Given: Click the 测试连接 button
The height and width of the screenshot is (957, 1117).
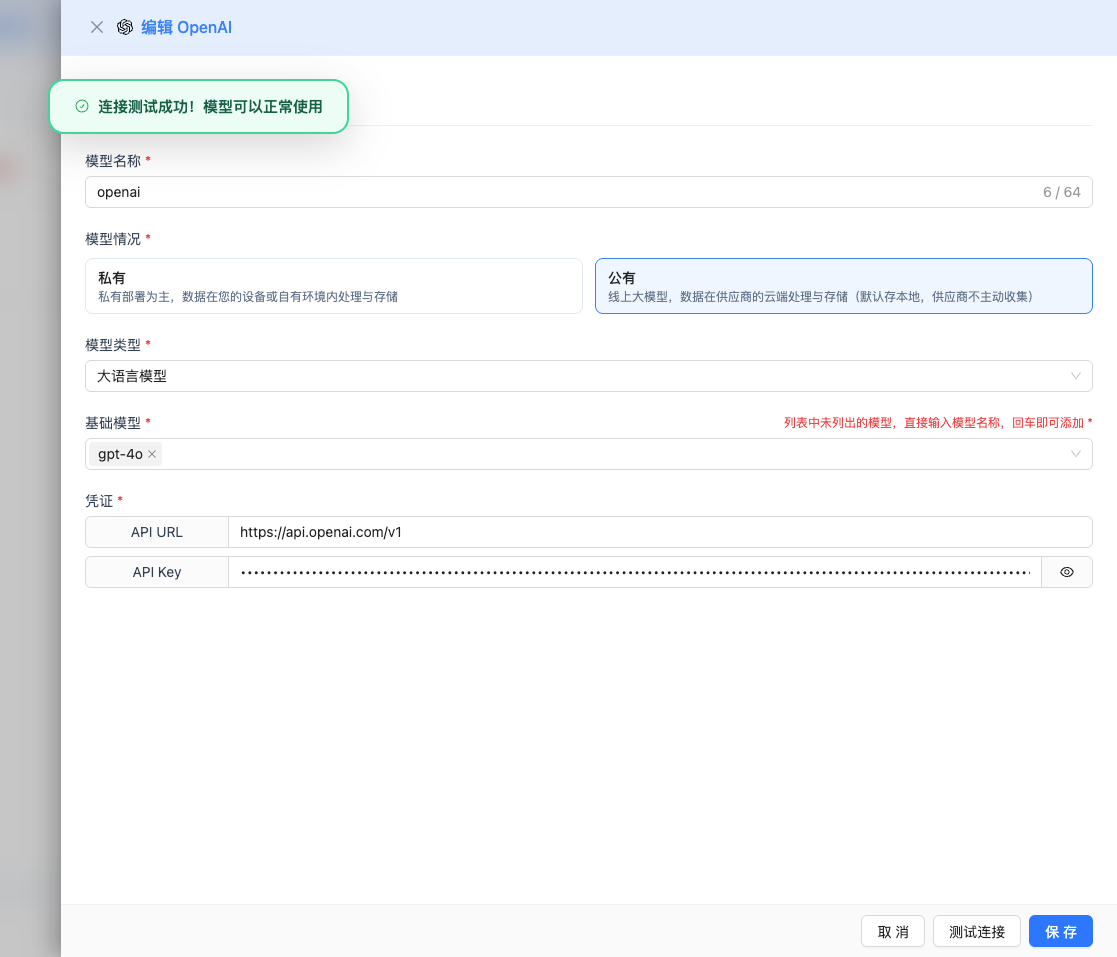Looking at the screenshot, I should tap(976, 931).
